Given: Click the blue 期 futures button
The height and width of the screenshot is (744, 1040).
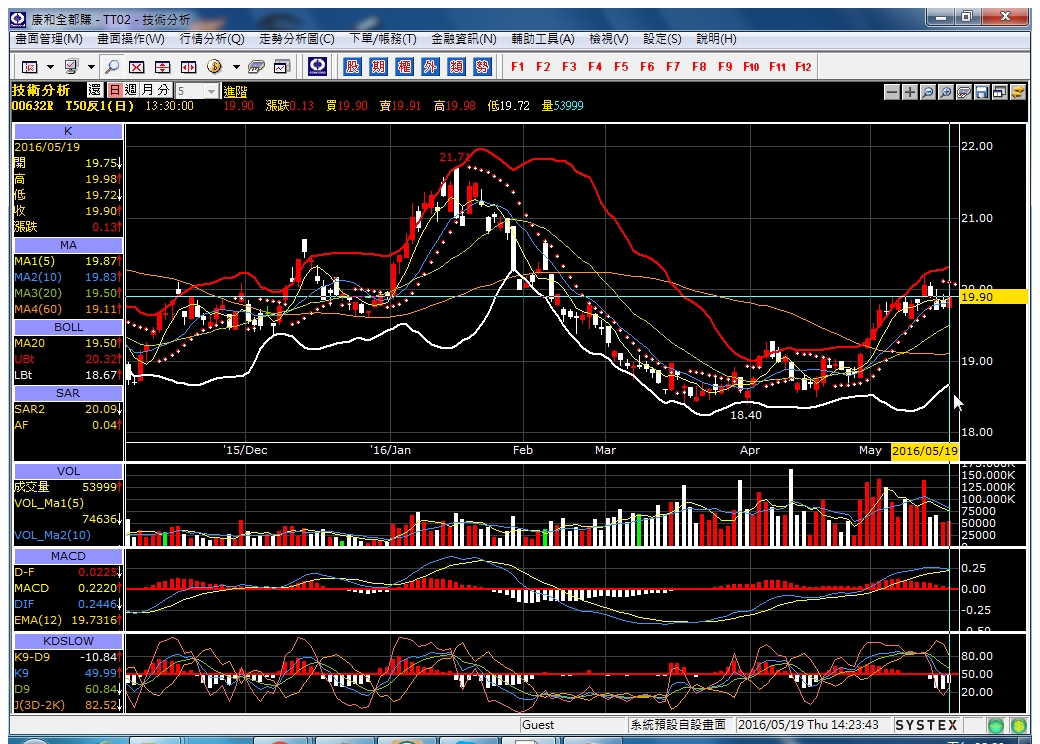Looking at the screenshot, I should coord(378,66).
